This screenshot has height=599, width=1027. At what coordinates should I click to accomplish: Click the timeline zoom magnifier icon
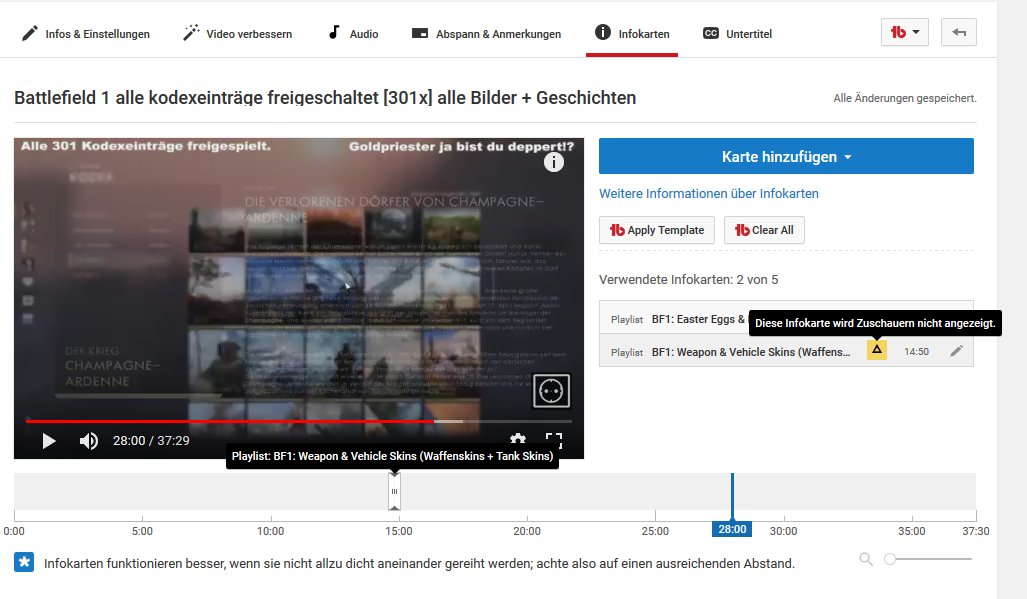(x=866, y=559)
